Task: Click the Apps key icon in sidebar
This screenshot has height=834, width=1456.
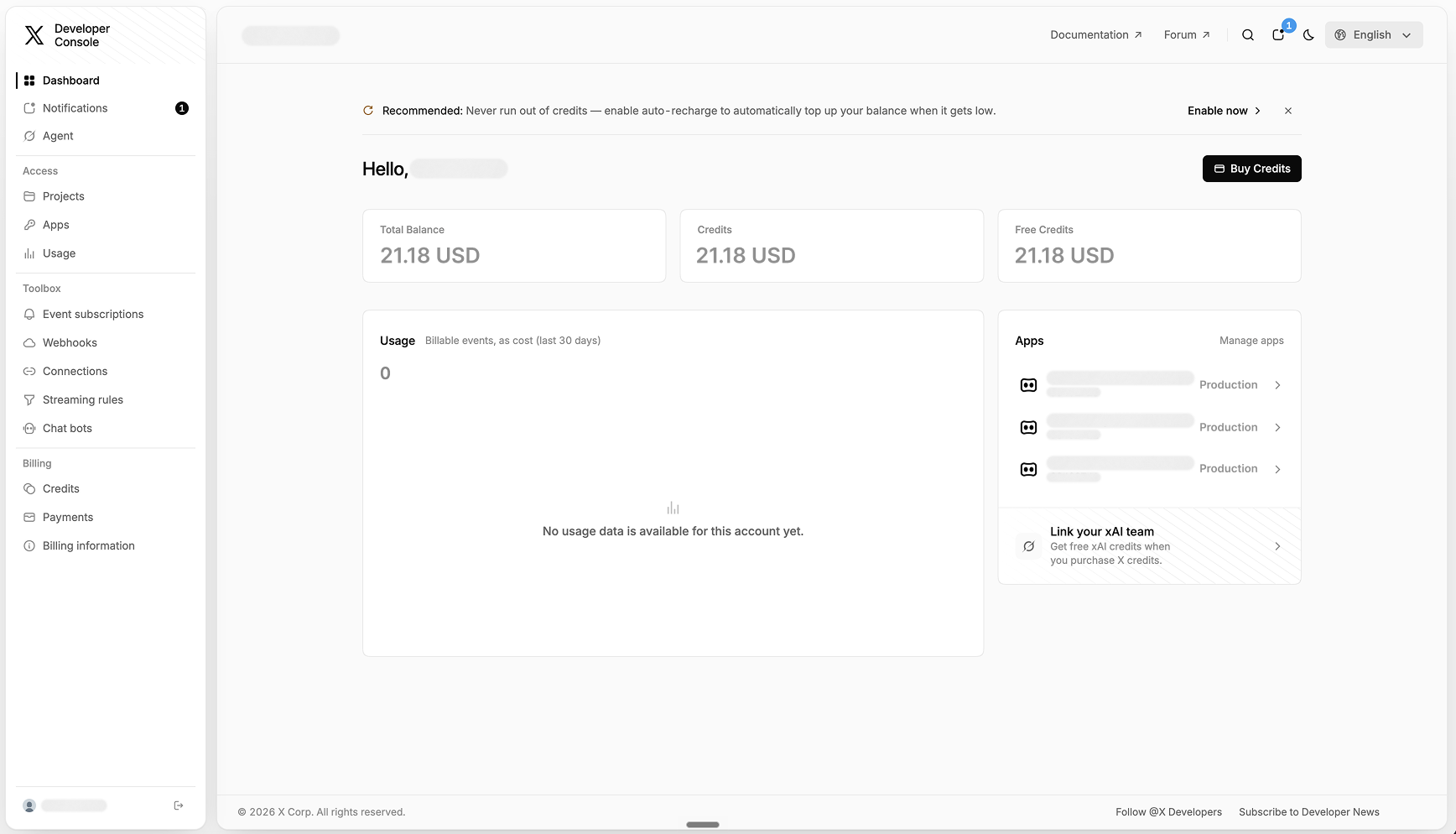Action: 29,225
